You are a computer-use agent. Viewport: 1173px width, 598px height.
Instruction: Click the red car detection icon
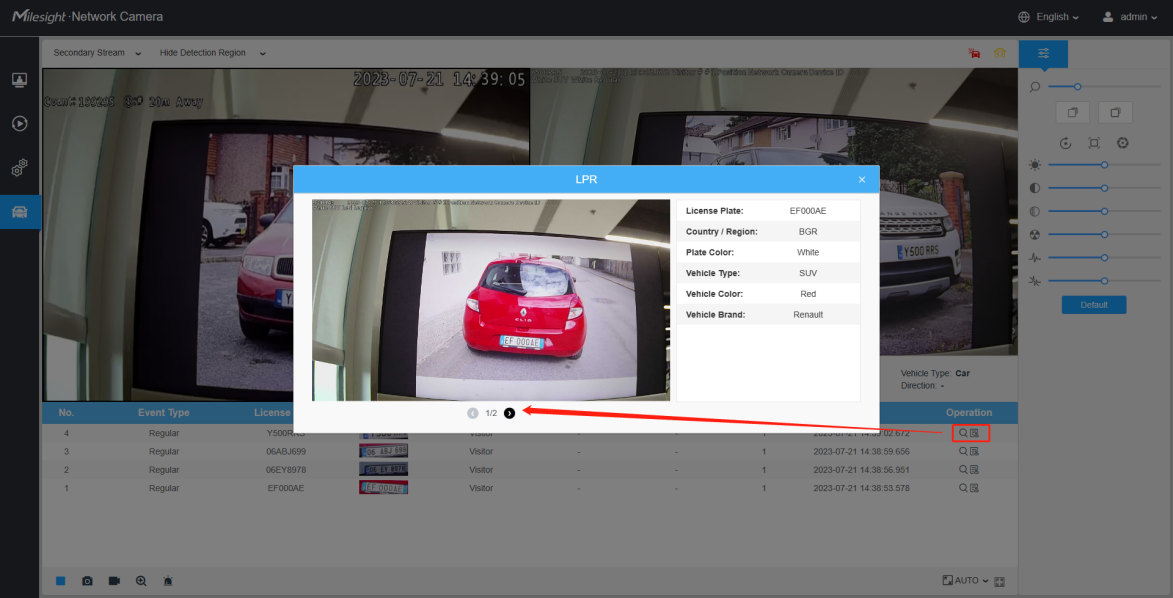[x=974, y=53]
